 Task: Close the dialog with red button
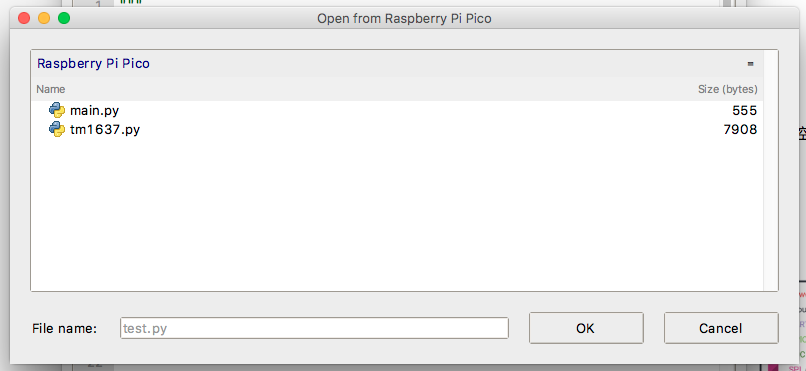click(24, 18)
